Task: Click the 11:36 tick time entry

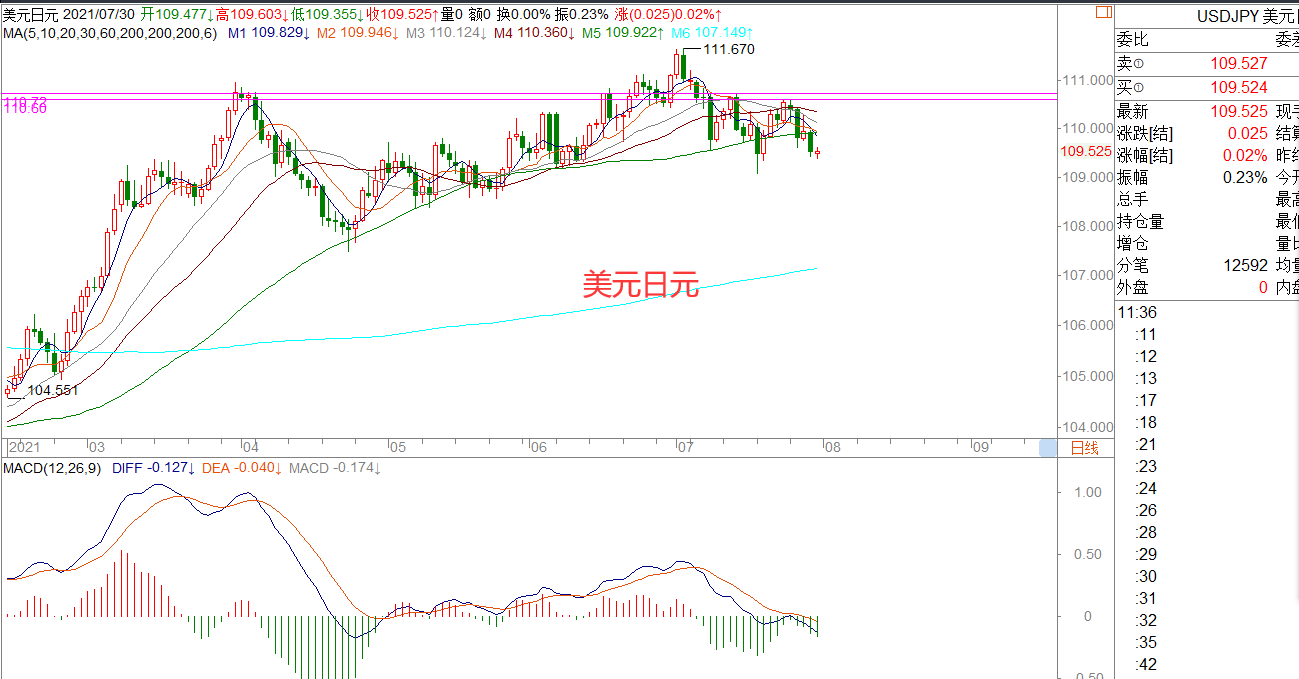Action: point(1137,313)
